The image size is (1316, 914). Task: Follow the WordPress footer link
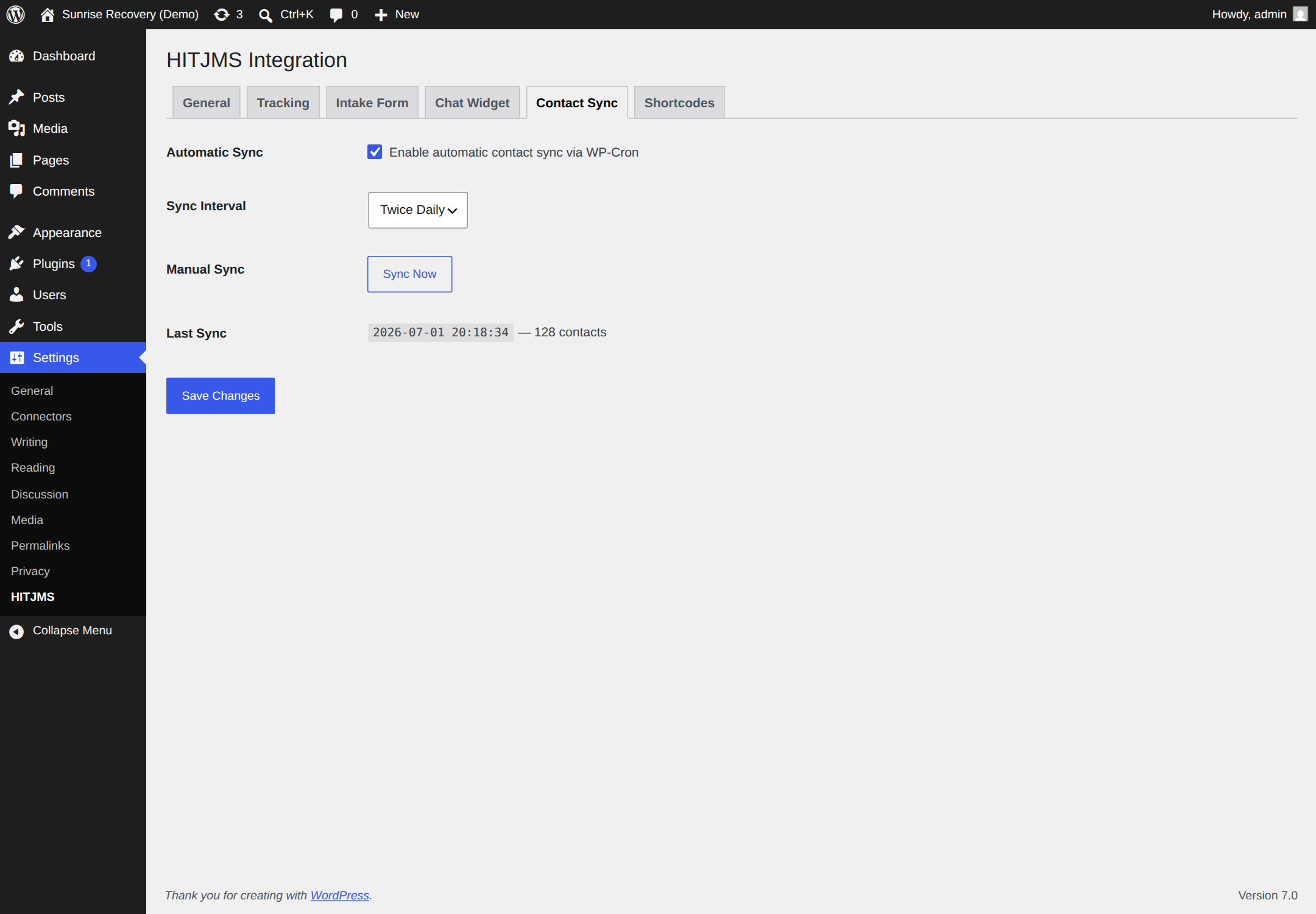click(340, 895)
